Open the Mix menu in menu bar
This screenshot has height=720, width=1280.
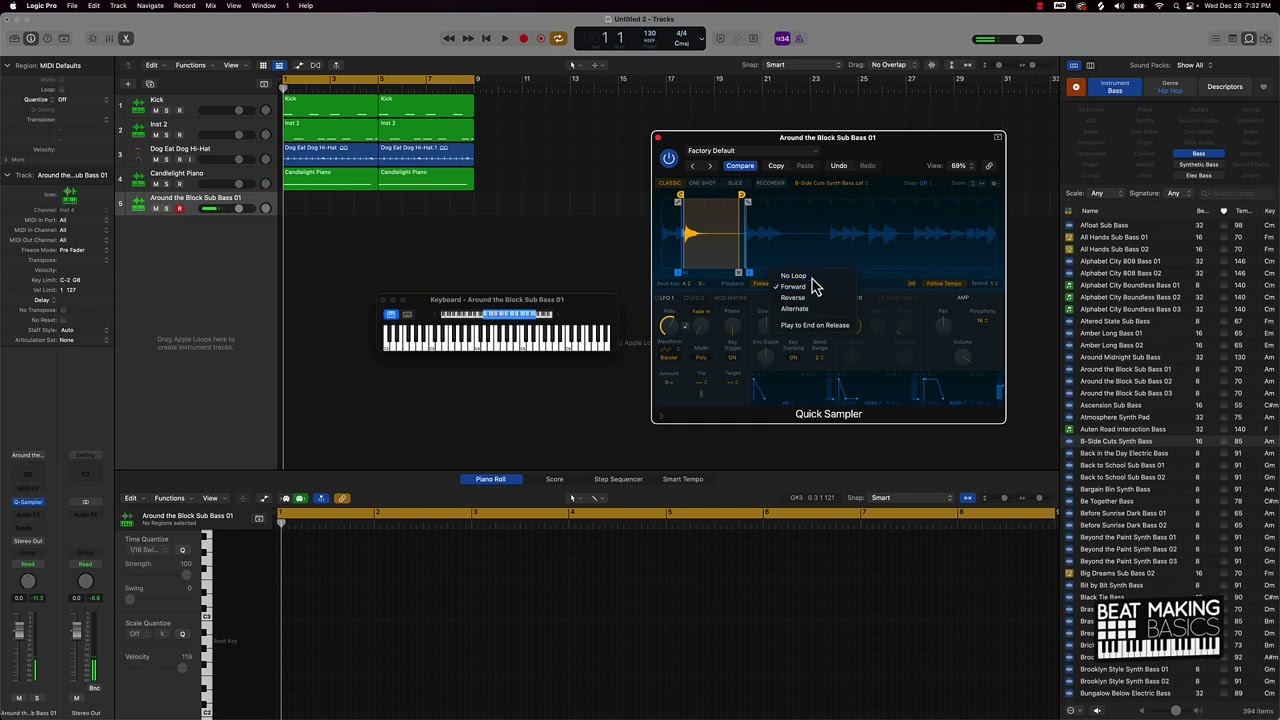click(211, 6)
